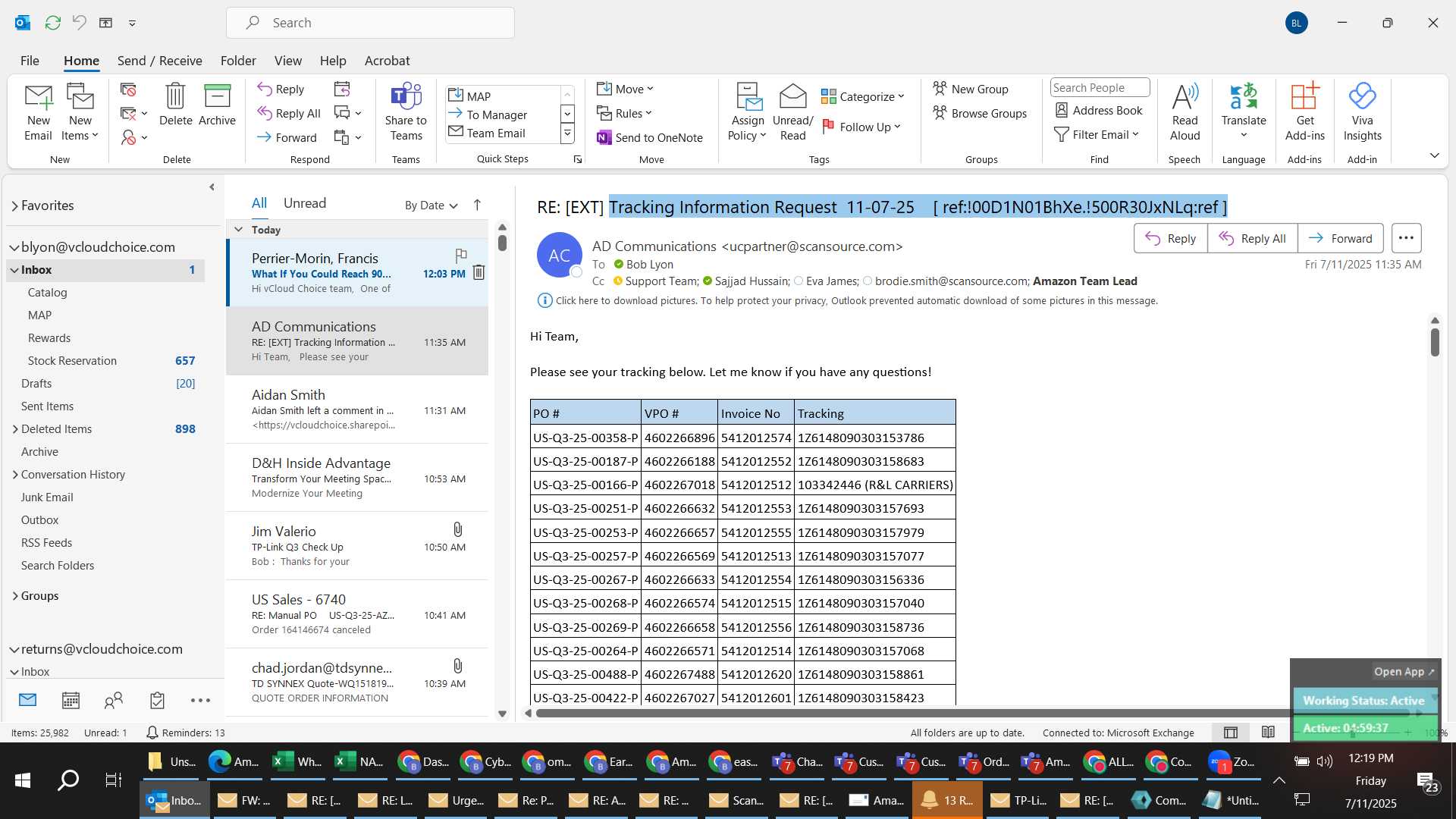Viewport: 1456px width, 819px height.
Task: Click the Meeting reply icon in Respond group
Action: point(342,89)
